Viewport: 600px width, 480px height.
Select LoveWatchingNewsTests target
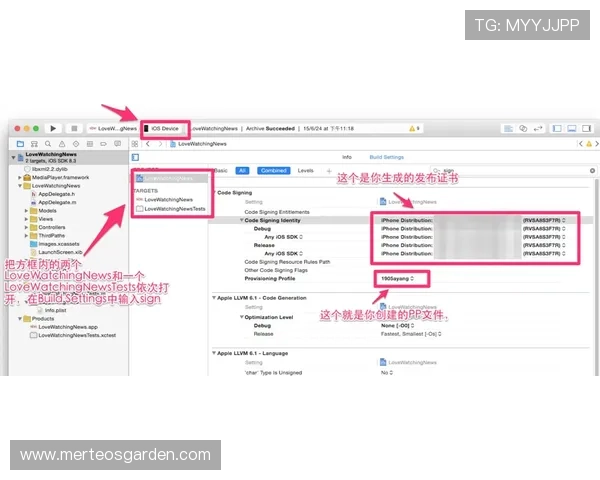pos(174,209)
